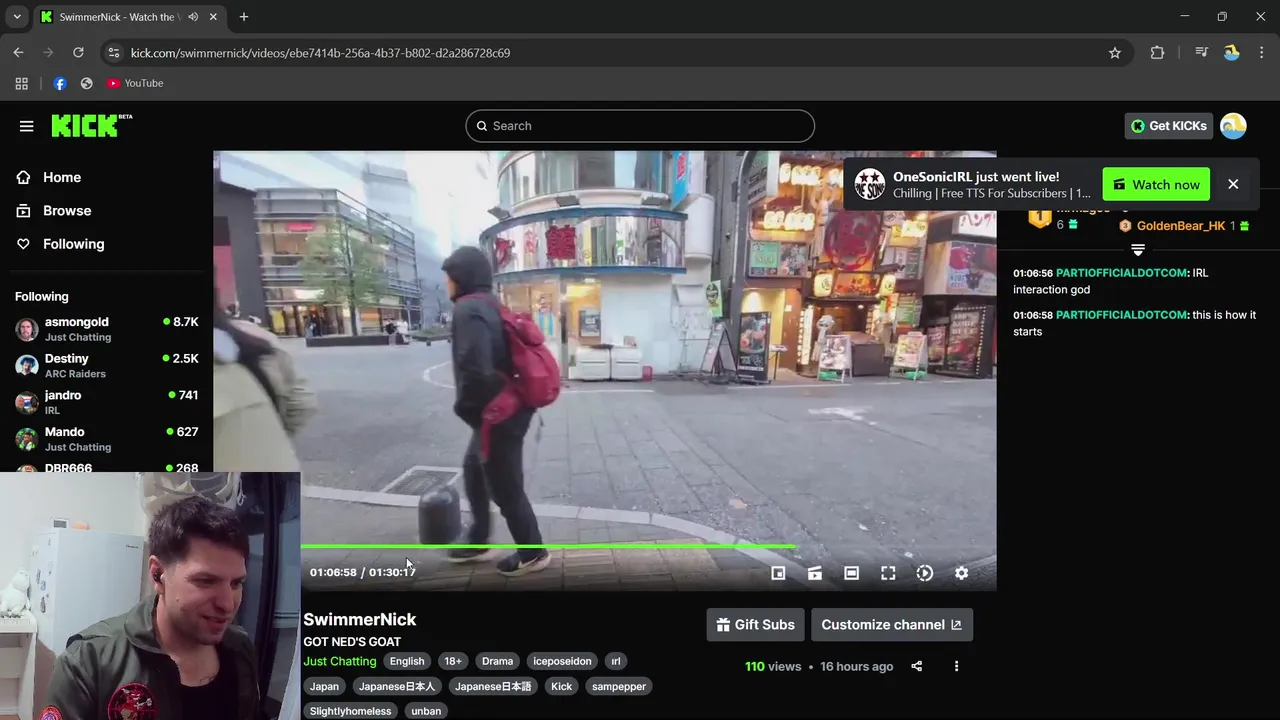
Task: Select the Japanese日本人 tag
Action: [397, 686]
